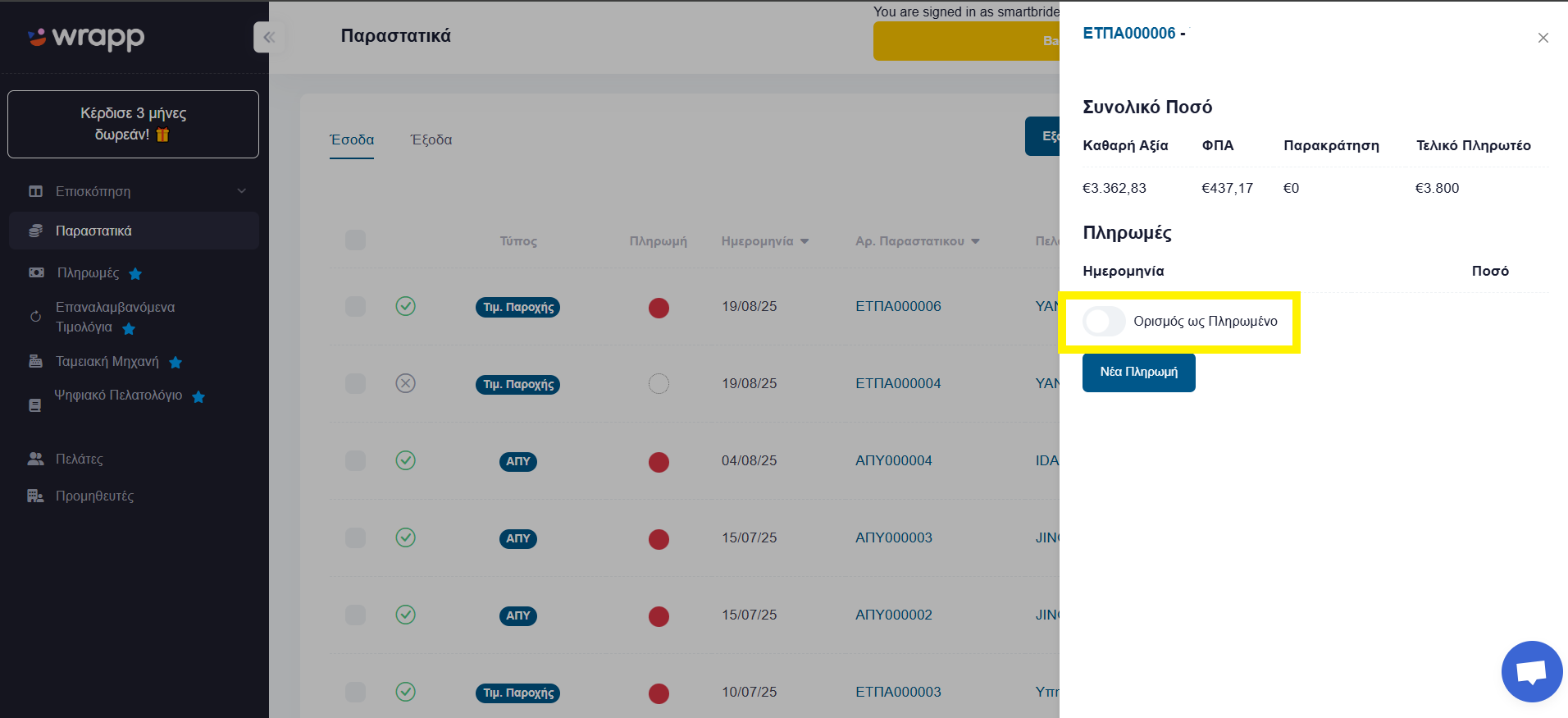Switch to the Έξοδα tab
The height and width of the screenshot is (718, 1568).
point(431,139)
